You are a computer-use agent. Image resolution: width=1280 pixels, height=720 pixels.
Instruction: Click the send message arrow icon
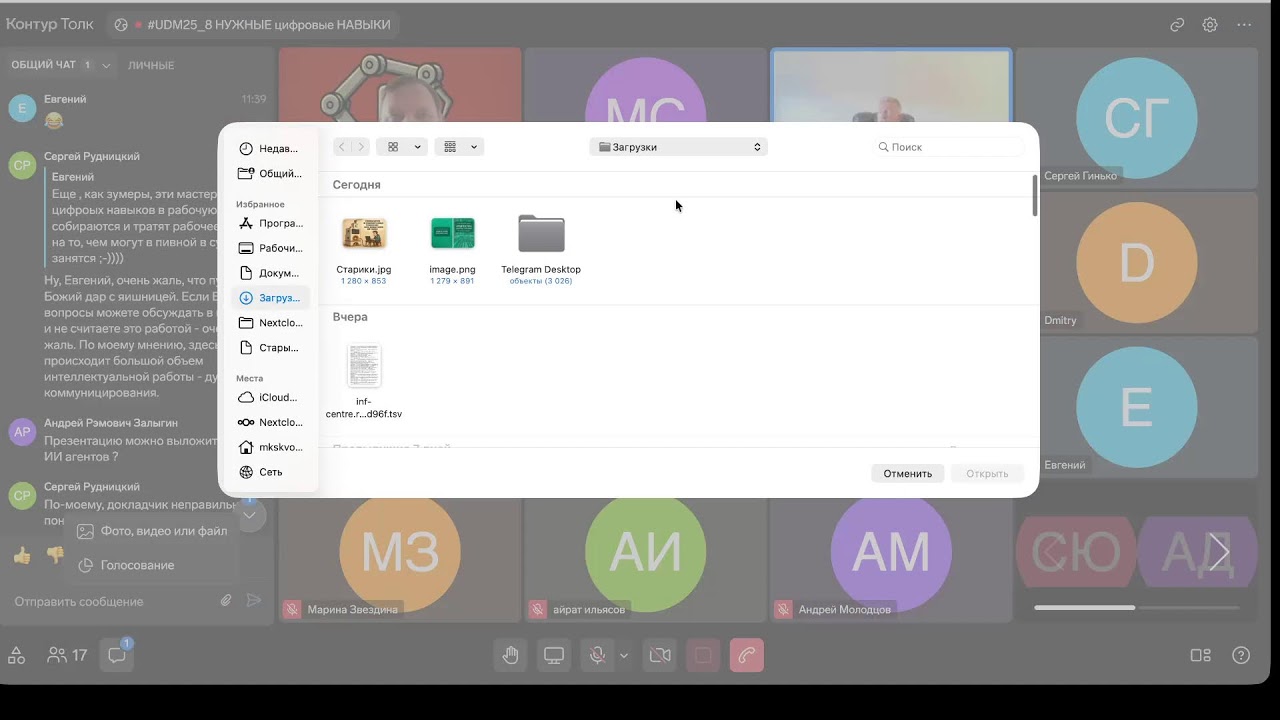(254, 601)
